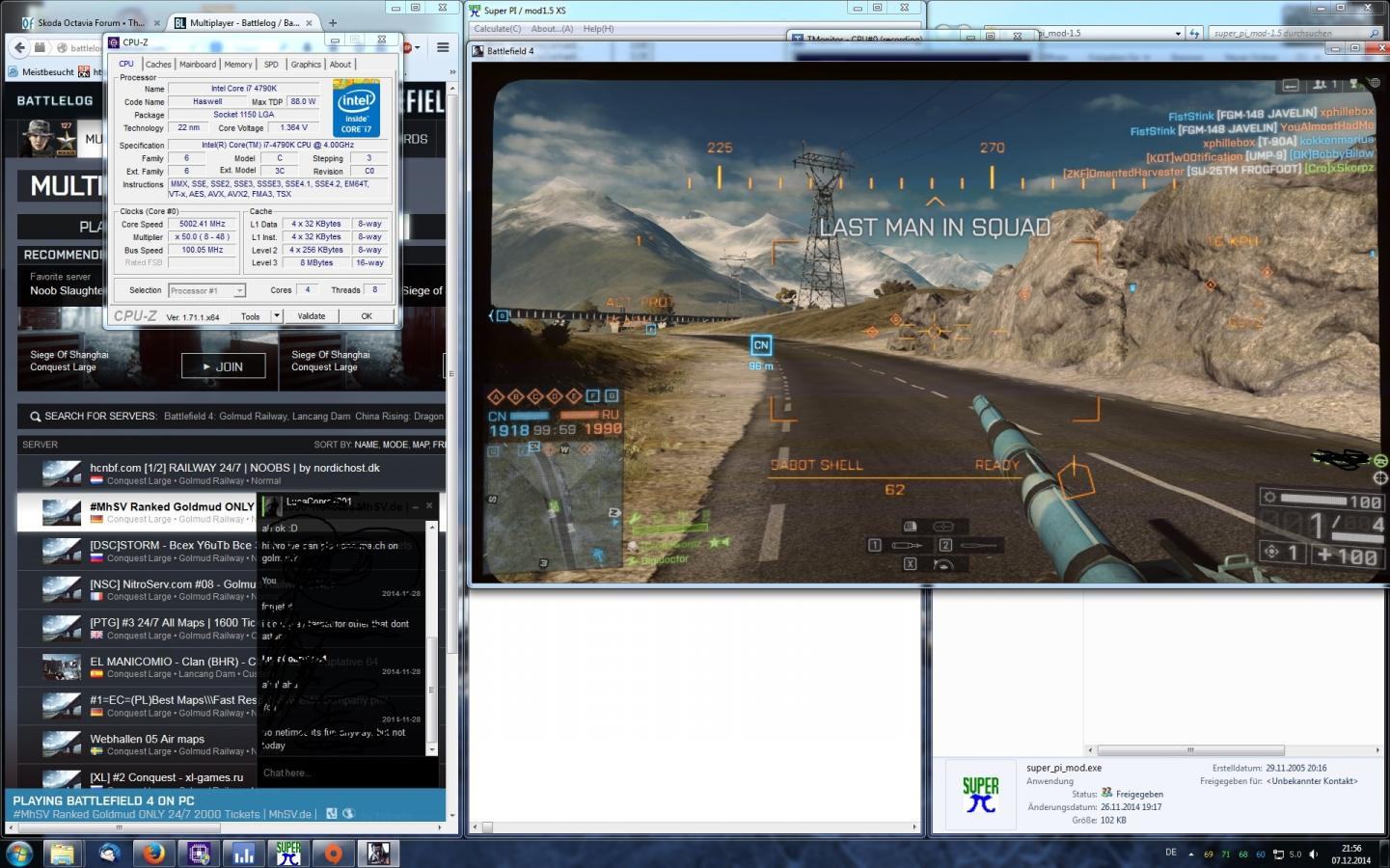This screenshot has height=868, width=1390.
Task: Switch to Firefox in the taskbar
Action: 154,854
